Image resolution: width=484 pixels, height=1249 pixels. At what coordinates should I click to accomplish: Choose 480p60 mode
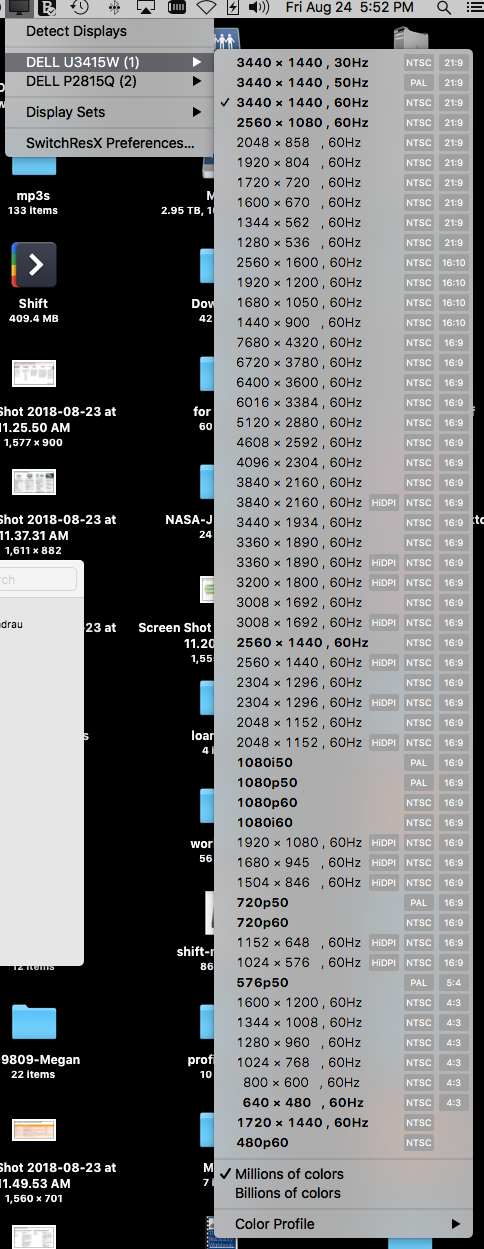[x=343, y=1142]
